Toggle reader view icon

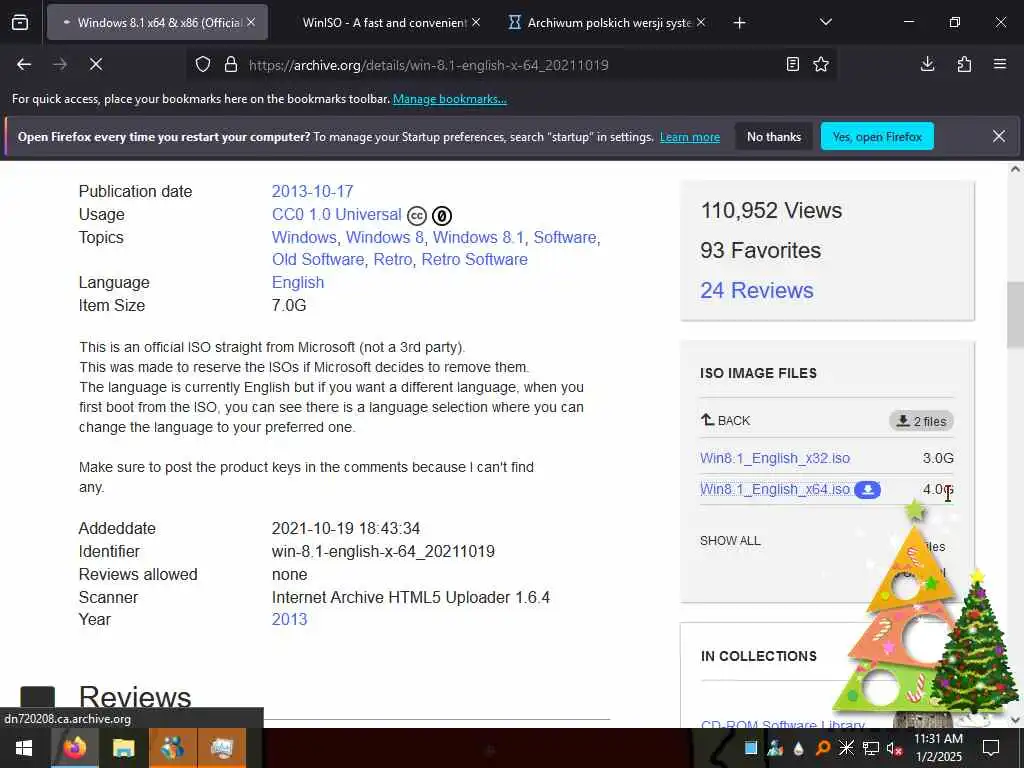pos(792,64)
